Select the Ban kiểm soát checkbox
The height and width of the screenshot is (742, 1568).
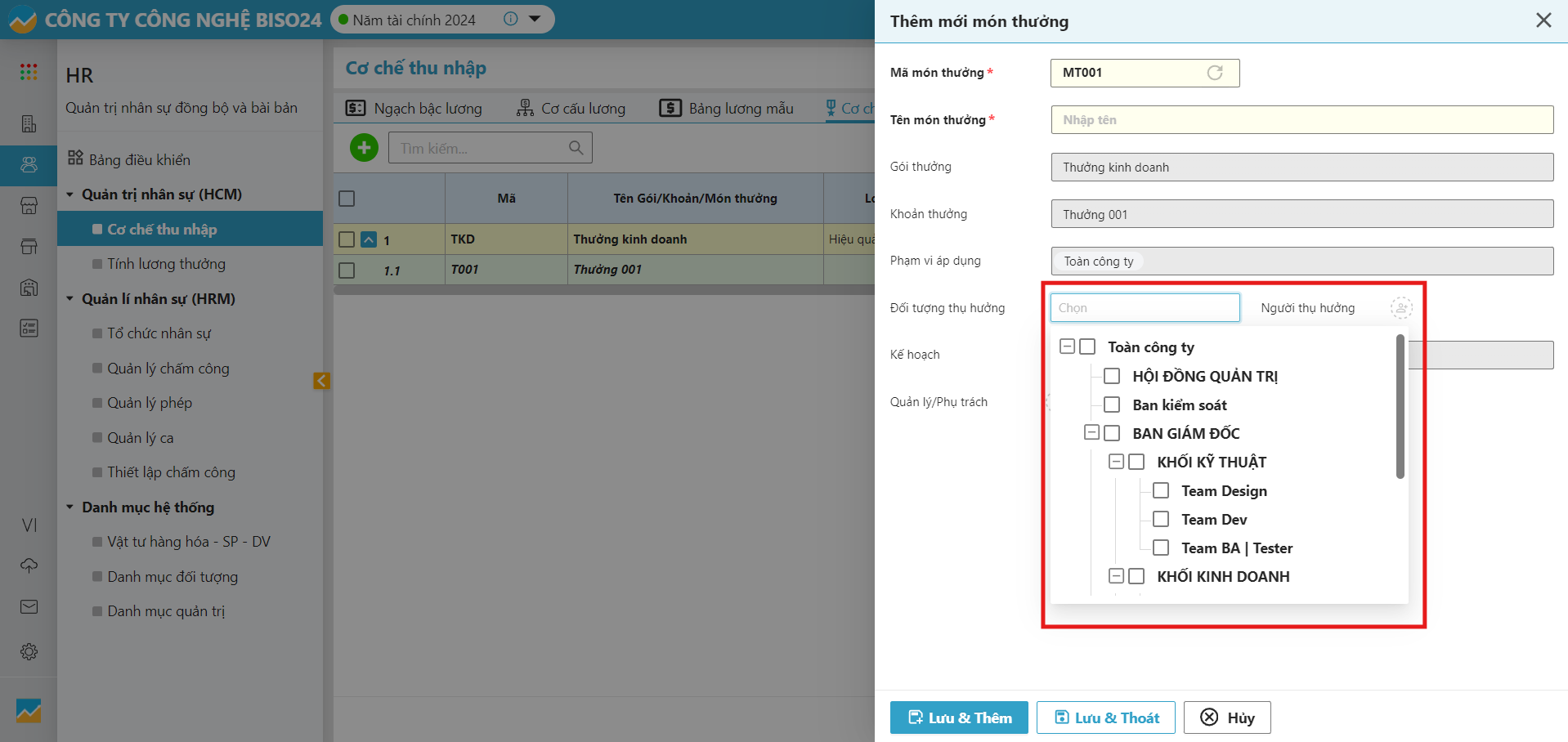[1112, 405]
